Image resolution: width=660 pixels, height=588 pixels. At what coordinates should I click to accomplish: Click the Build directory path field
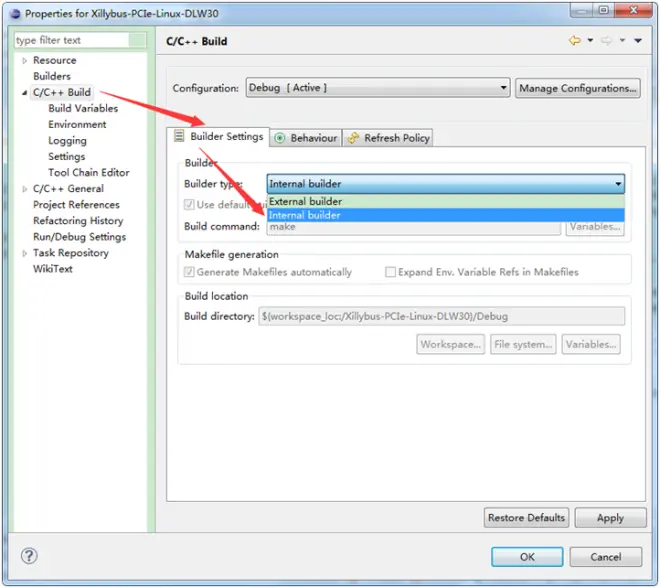pyautogui.click(x=442, y=316)
